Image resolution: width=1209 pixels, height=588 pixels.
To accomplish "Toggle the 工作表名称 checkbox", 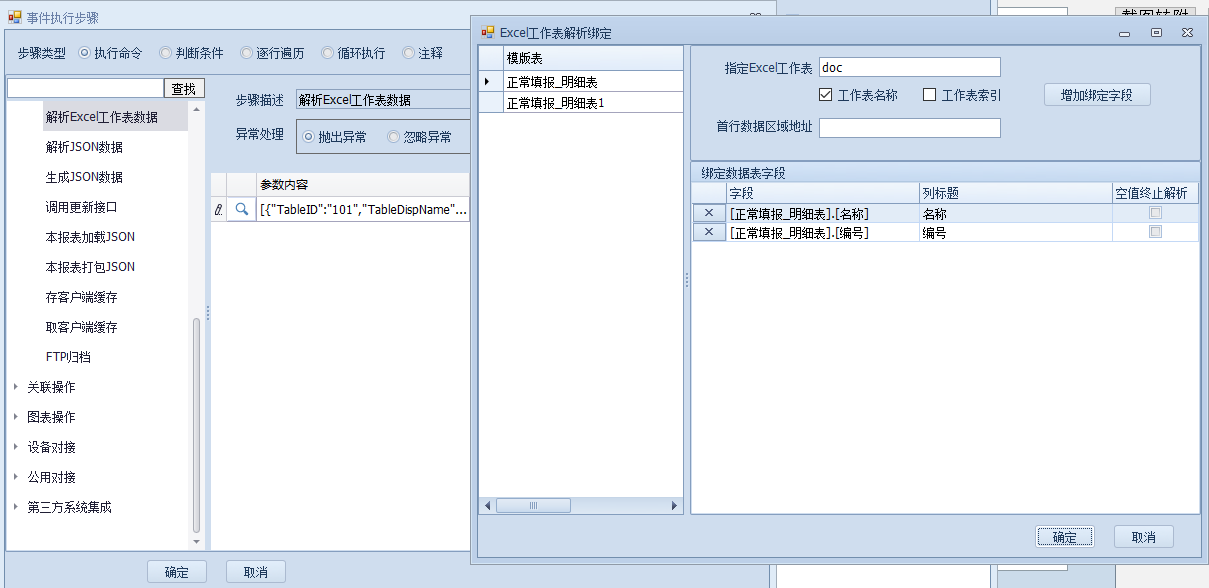I will click(826, 95).
